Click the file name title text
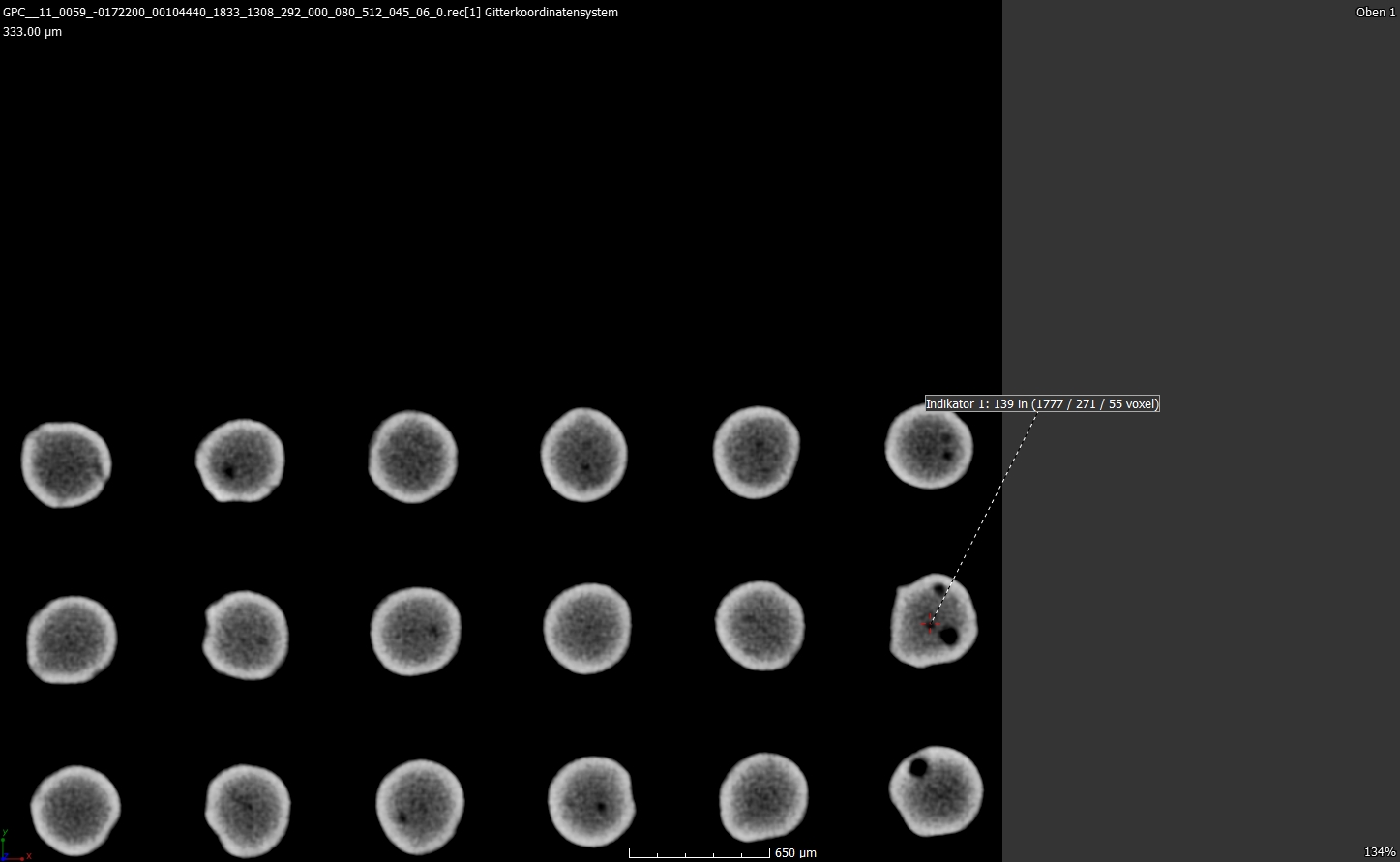Viewport: 1400px width, 862px height. coord(310,13)
